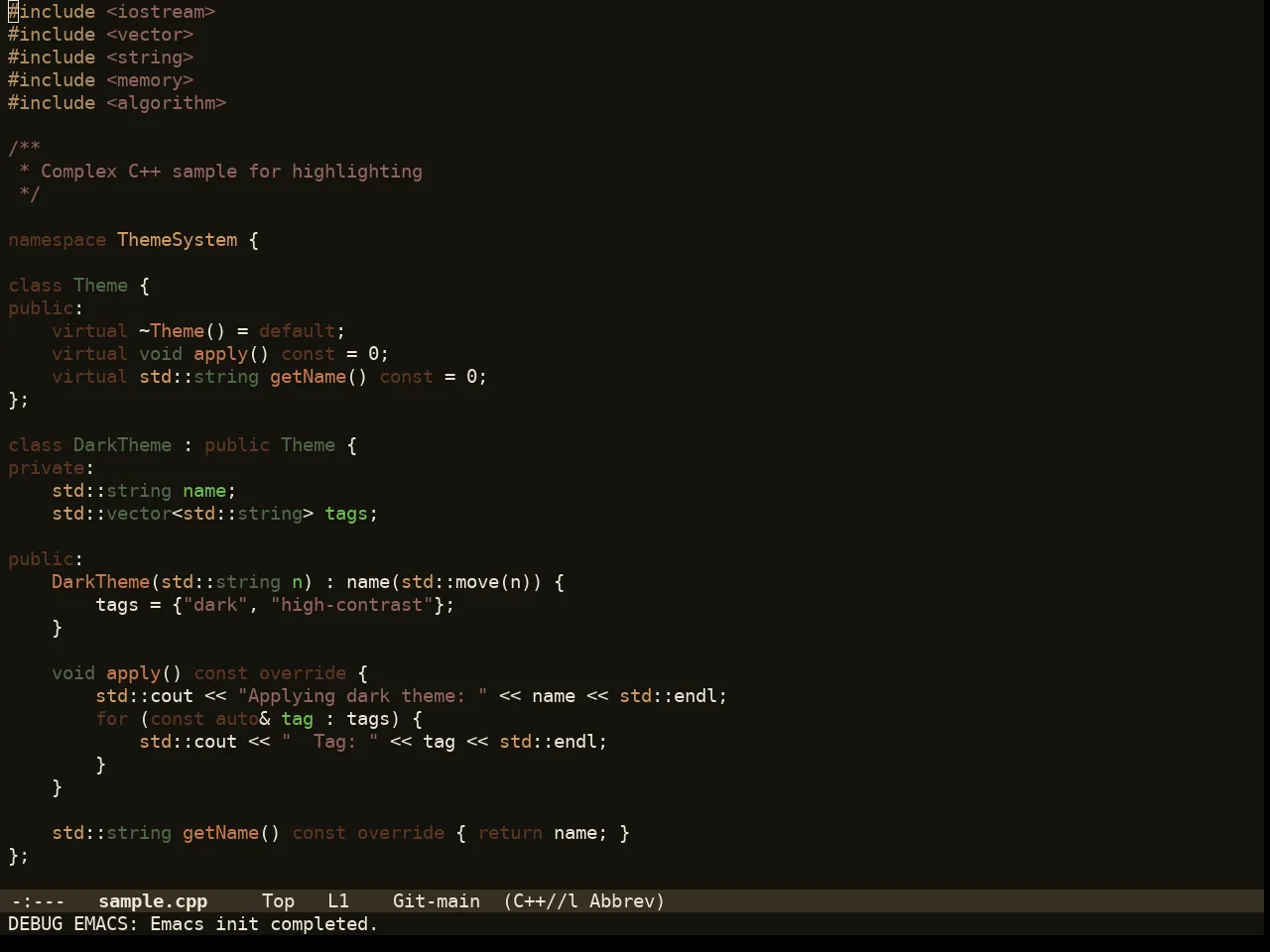
Task: Click the 'default' keyword in destructor line
Action: click(298, 331)
